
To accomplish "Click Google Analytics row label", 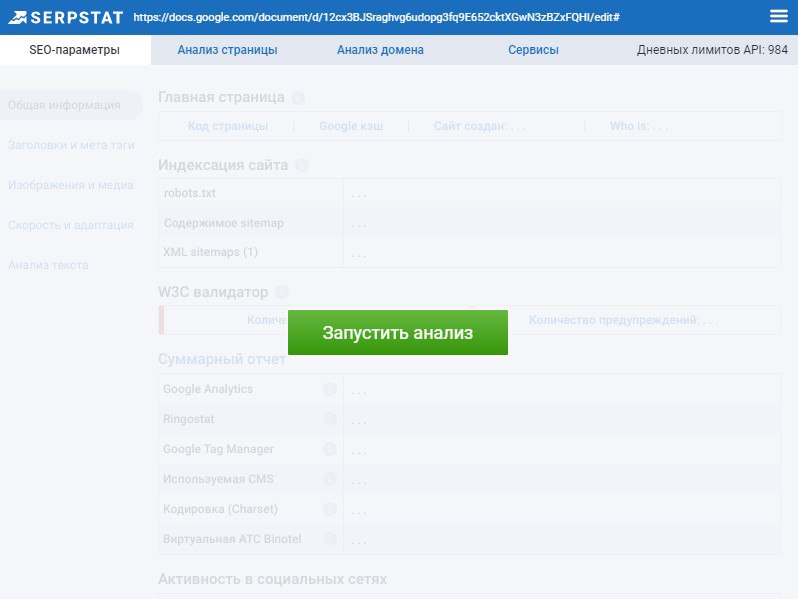I will (208, 389).
